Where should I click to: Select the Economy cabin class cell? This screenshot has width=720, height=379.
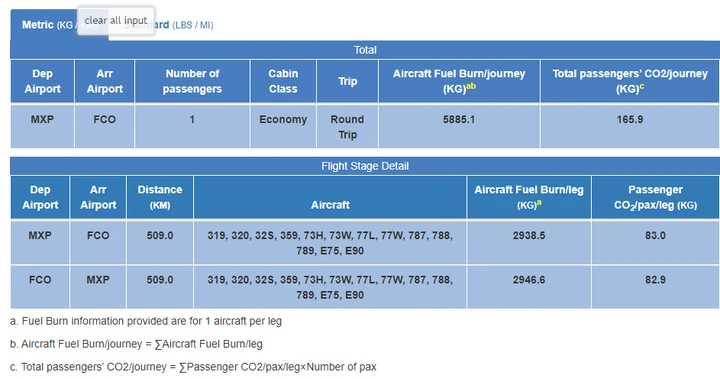click(x=283, y=127)
